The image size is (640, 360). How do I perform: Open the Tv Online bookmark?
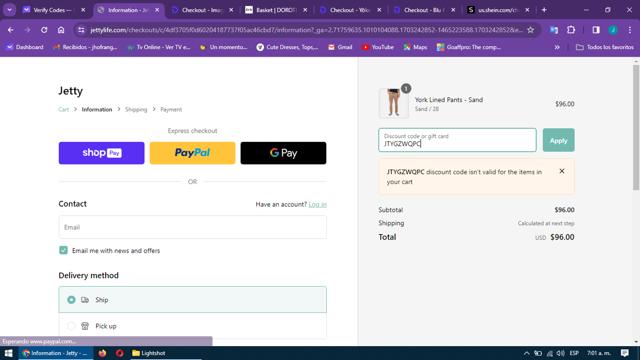click(x=159, y=47)
